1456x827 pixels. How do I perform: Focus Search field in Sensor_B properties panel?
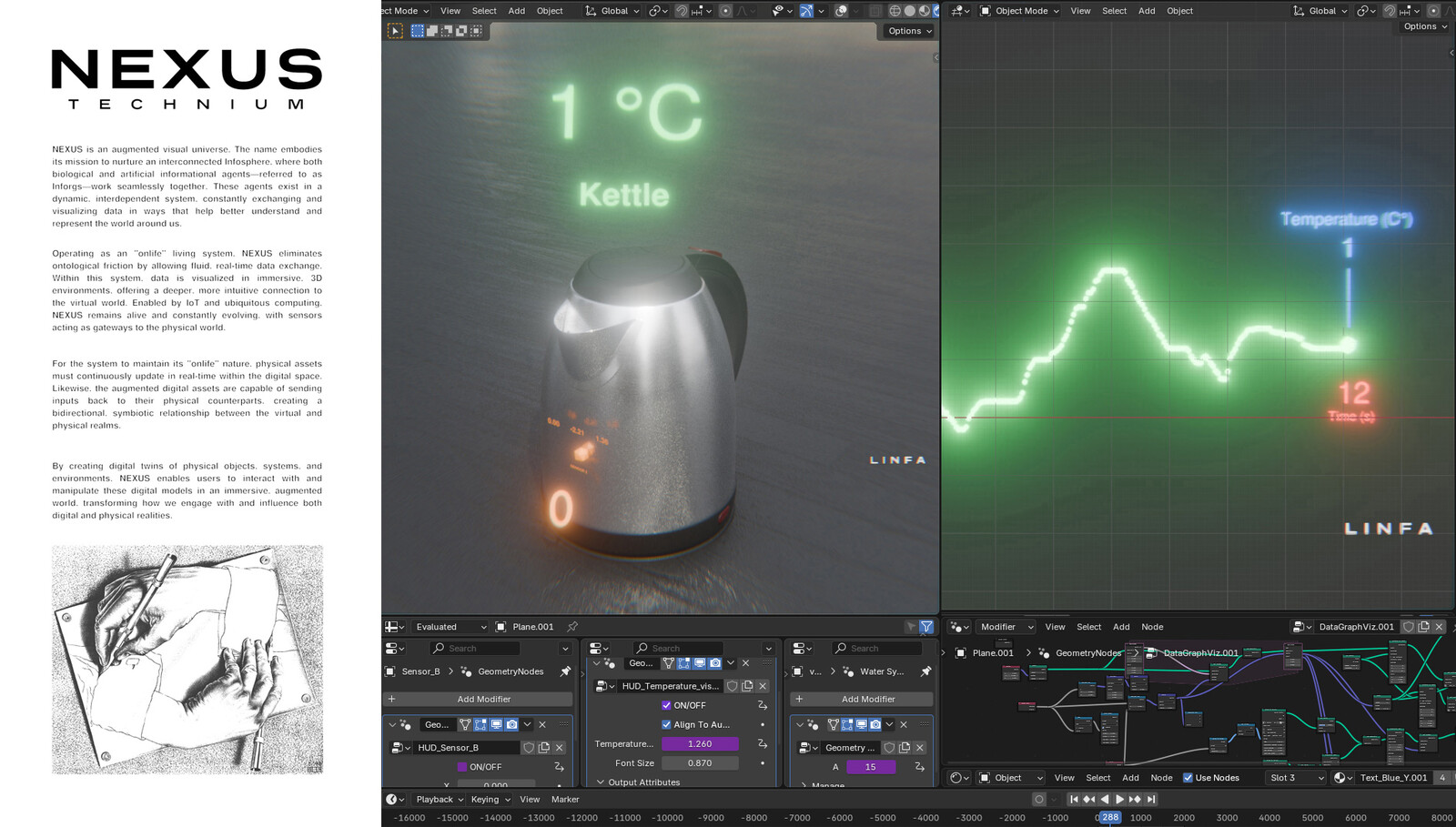pos(474,649)
